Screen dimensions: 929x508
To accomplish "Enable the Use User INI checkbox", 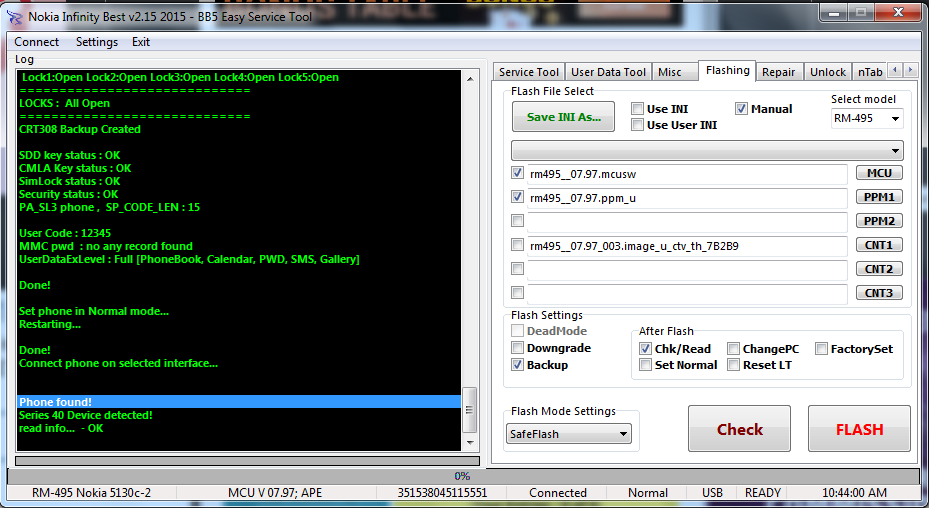I will (638, 125).
